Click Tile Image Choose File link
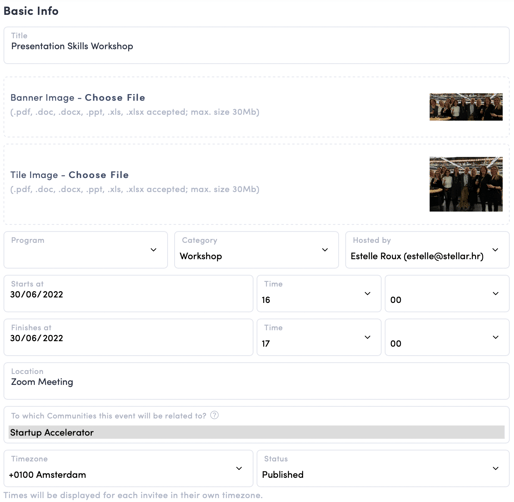This screenshot has width=514, height=502. (98, 175)
